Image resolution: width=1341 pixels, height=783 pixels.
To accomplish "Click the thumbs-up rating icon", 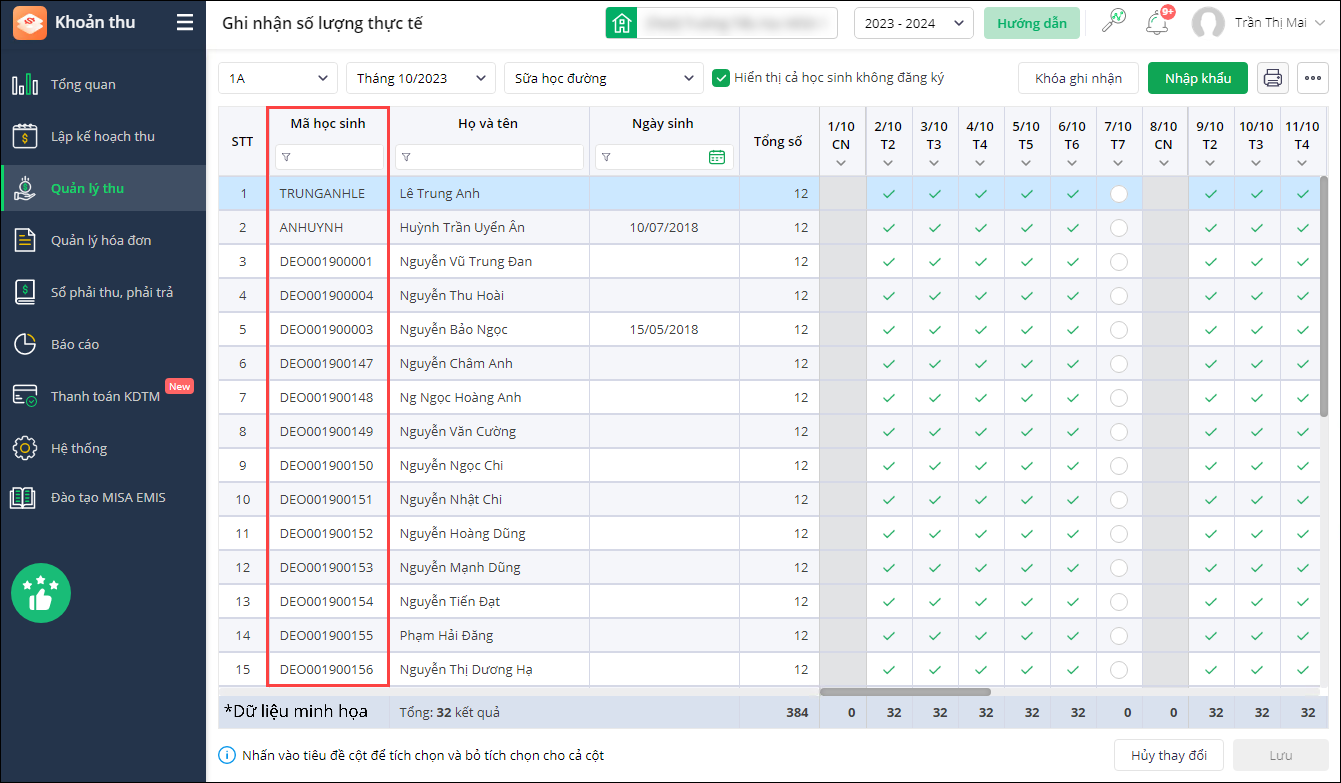I will tap(41, 594).
